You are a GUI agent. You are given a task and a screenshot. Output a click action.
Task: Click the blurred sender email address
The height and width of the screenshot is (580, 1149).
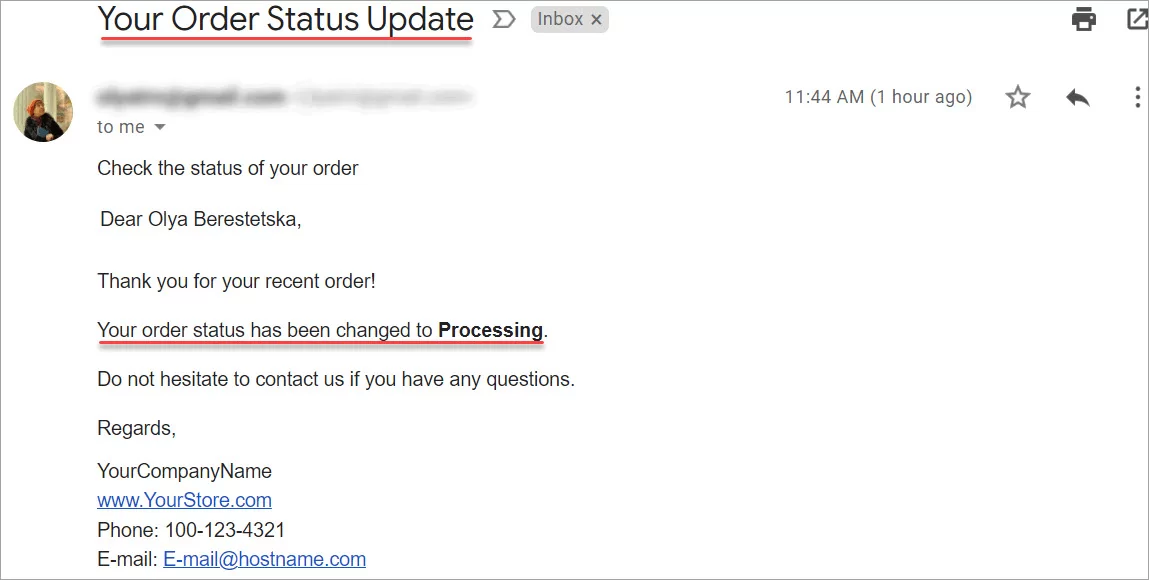(x=190, y=97)
